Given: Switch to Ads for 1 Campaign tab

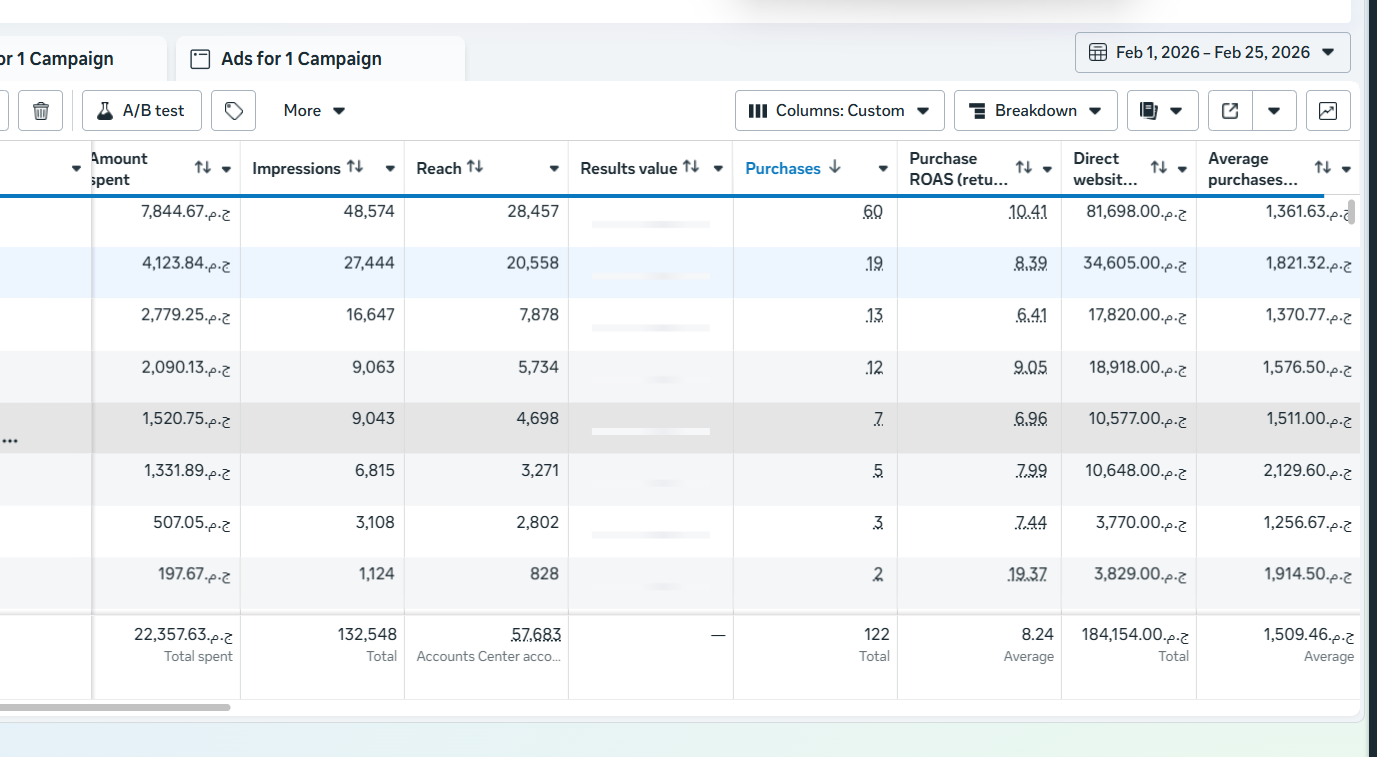Looking at the screenshot, I should click(x=300, y=59).
